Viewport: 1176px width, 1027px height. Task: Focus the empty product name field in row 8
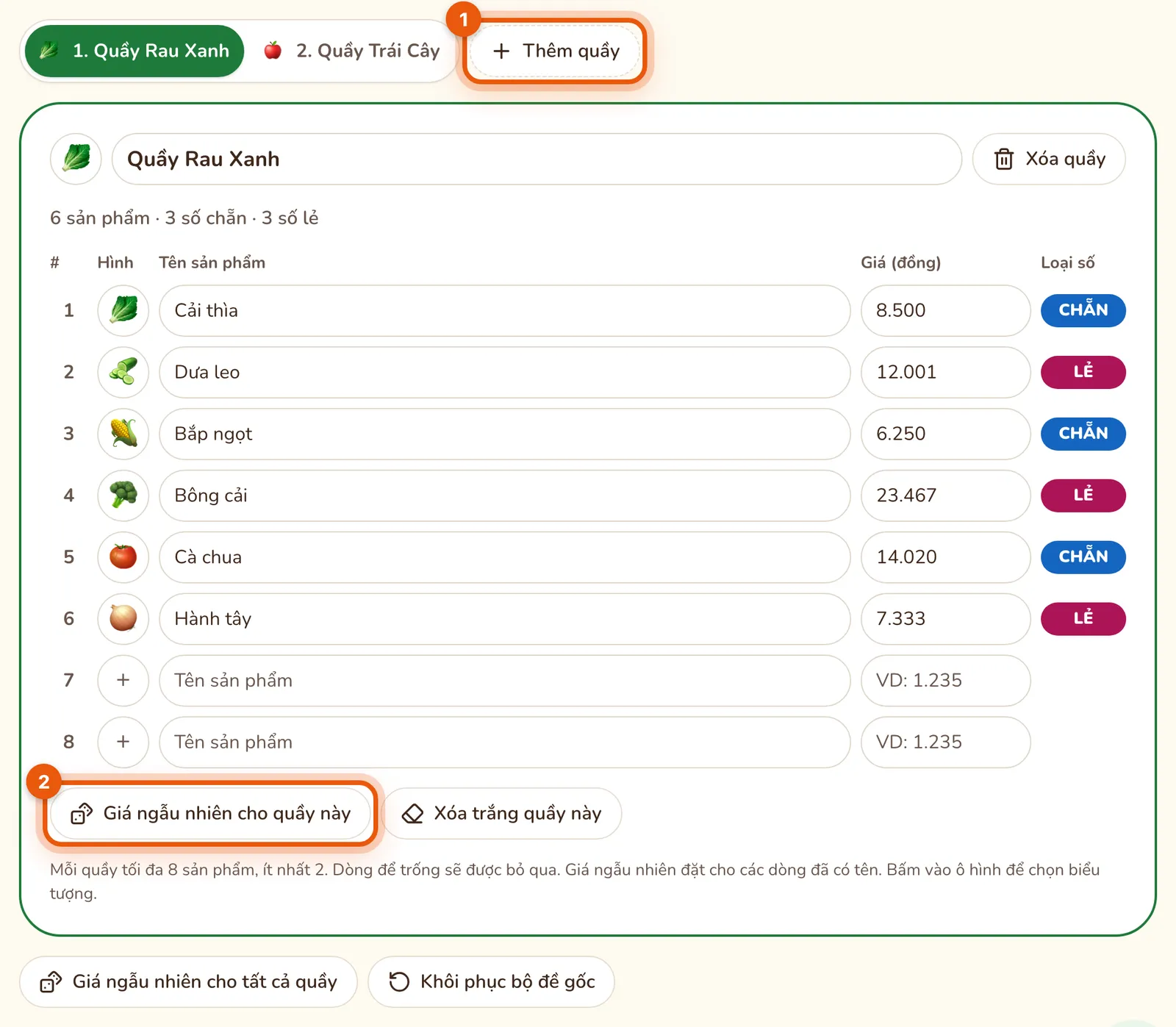tap(504, 742)
